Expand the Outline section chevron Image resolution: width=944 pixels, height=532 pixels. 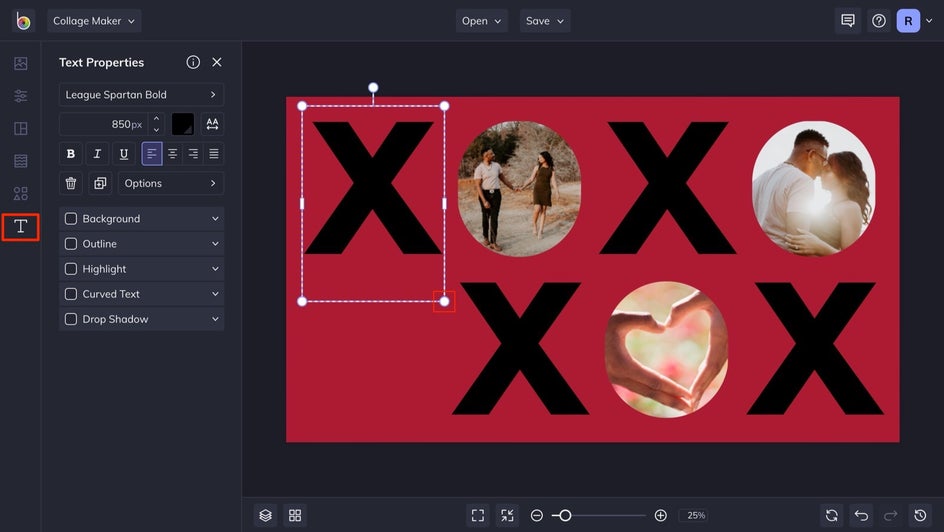click(215, 244)
